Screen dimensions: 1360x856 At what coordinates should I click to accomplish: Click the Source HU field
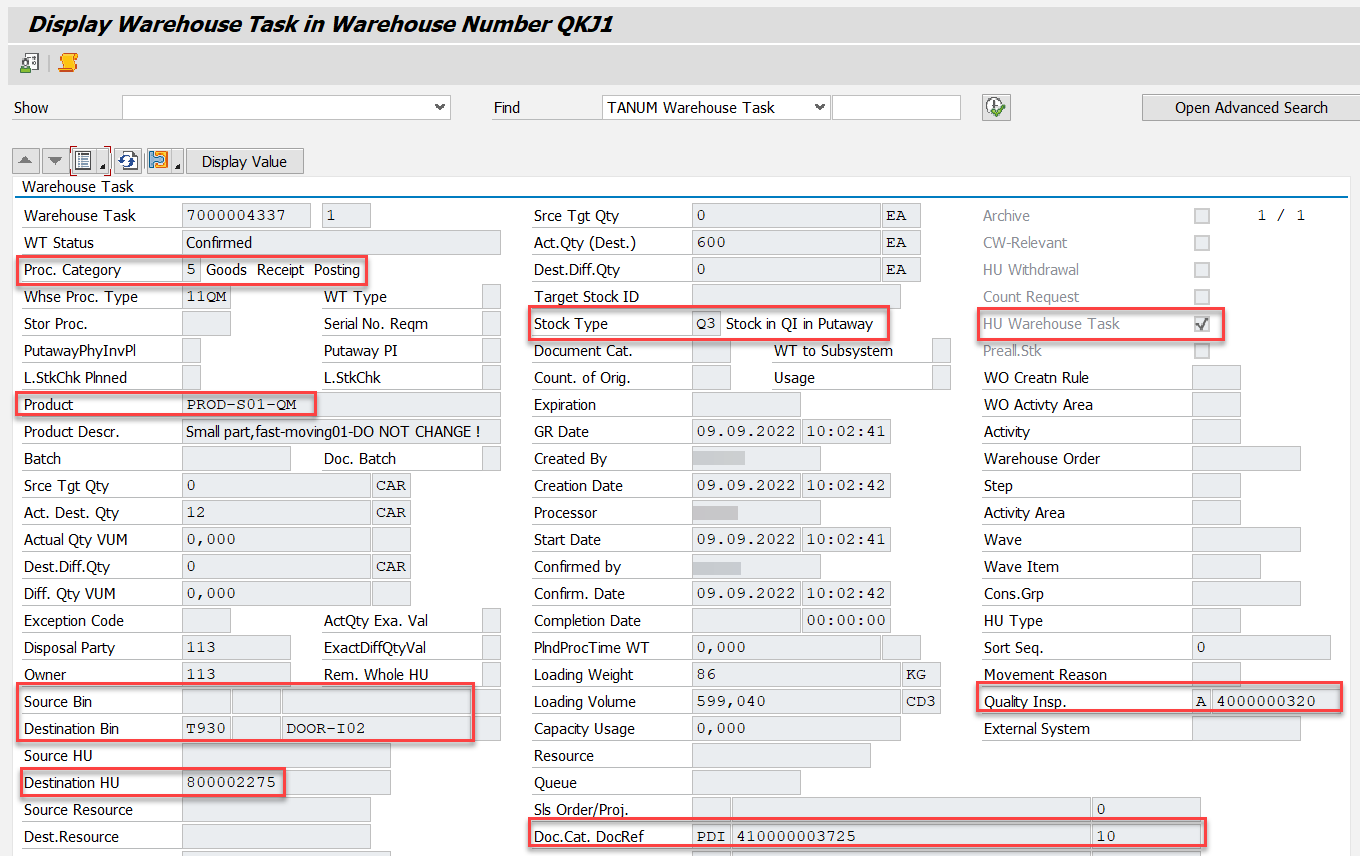pos(286,756)
